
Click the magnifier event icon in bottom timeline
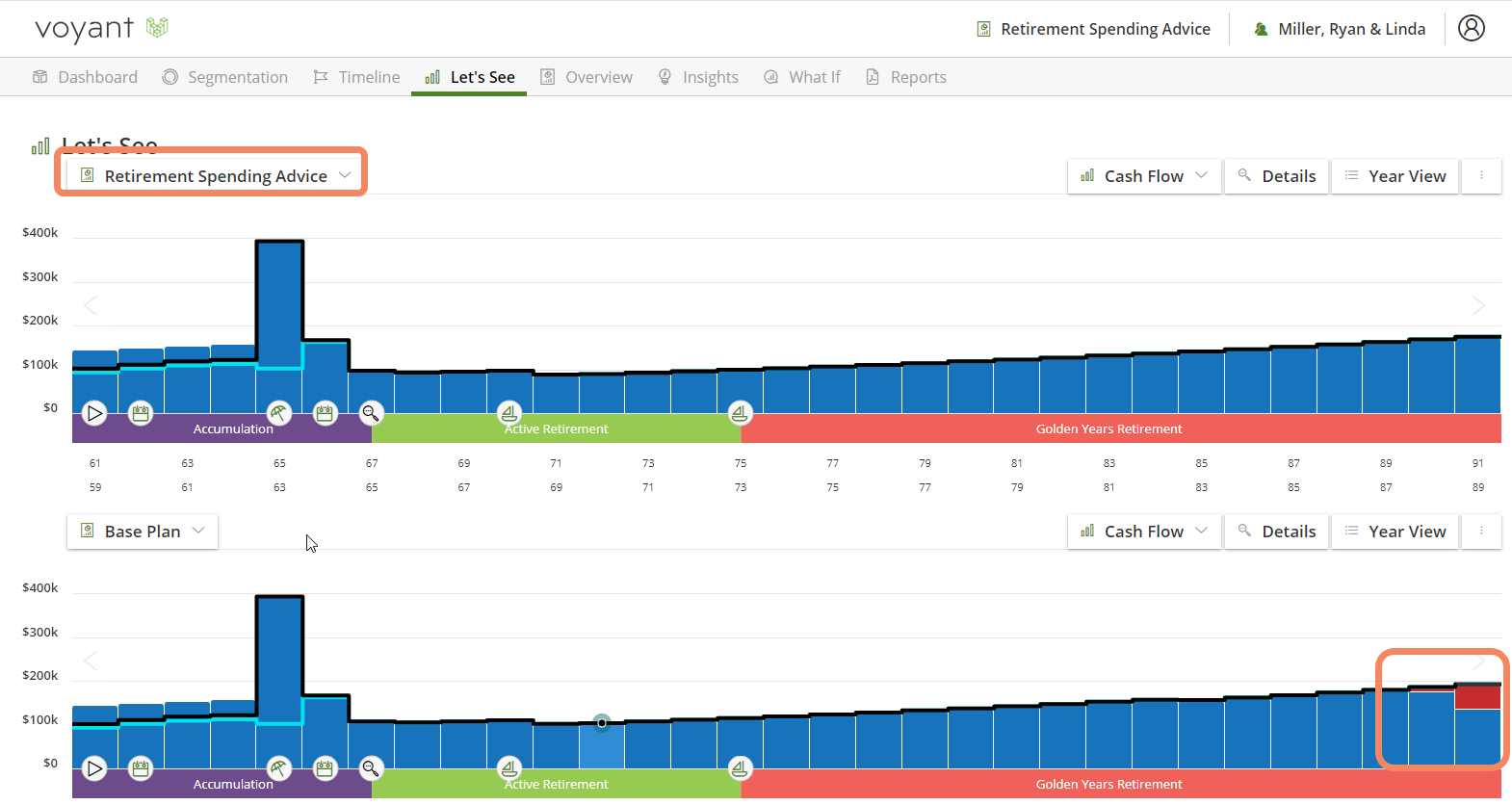click(371, 768)
